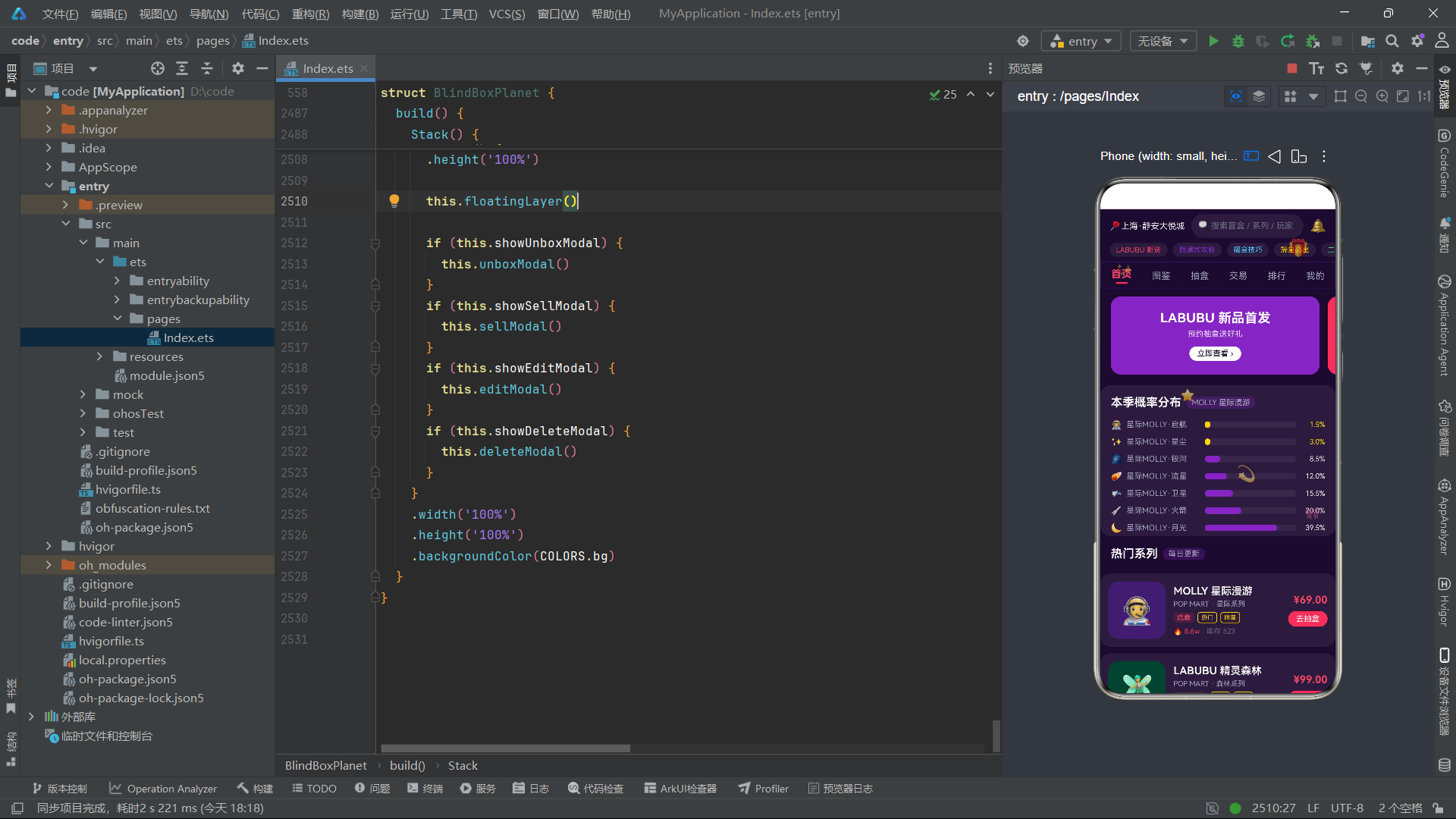
Task: Open the search everywhere magnifier
Action: (1392, 41)
